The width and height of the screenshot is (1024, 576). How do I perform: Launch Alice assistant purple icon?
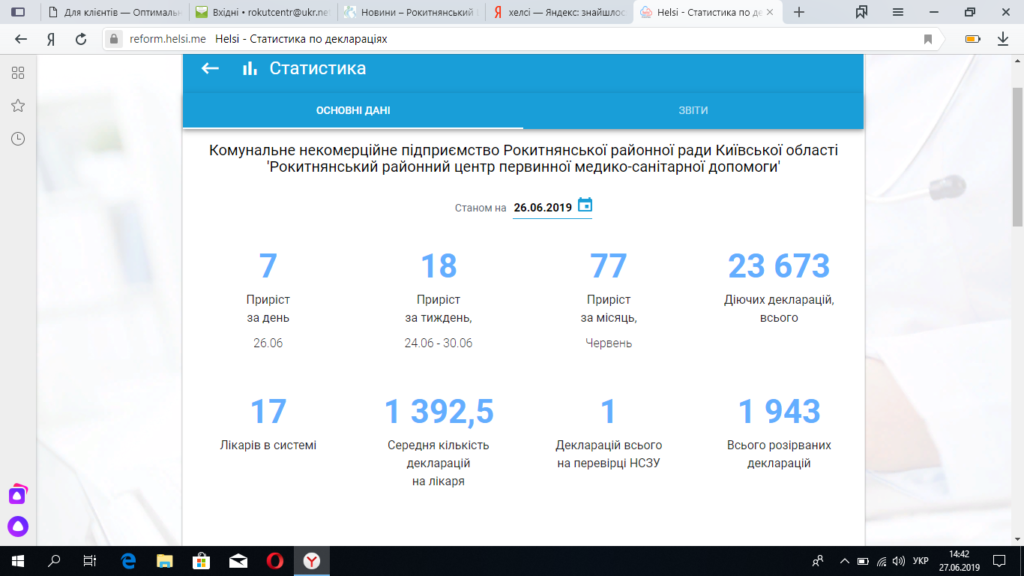tap(18, 526)
